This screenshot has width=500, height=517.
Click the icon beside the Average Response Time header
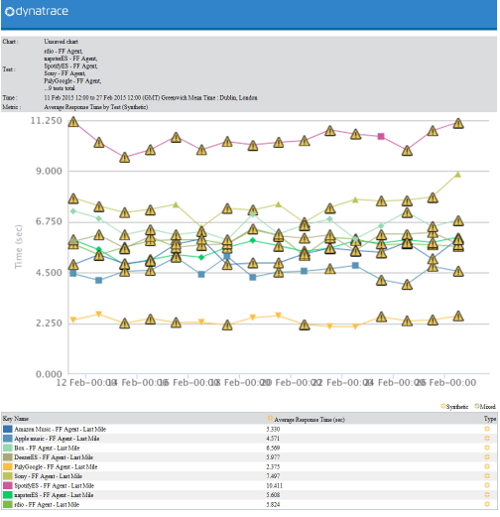pyautogui.click(x=270, y=418)
